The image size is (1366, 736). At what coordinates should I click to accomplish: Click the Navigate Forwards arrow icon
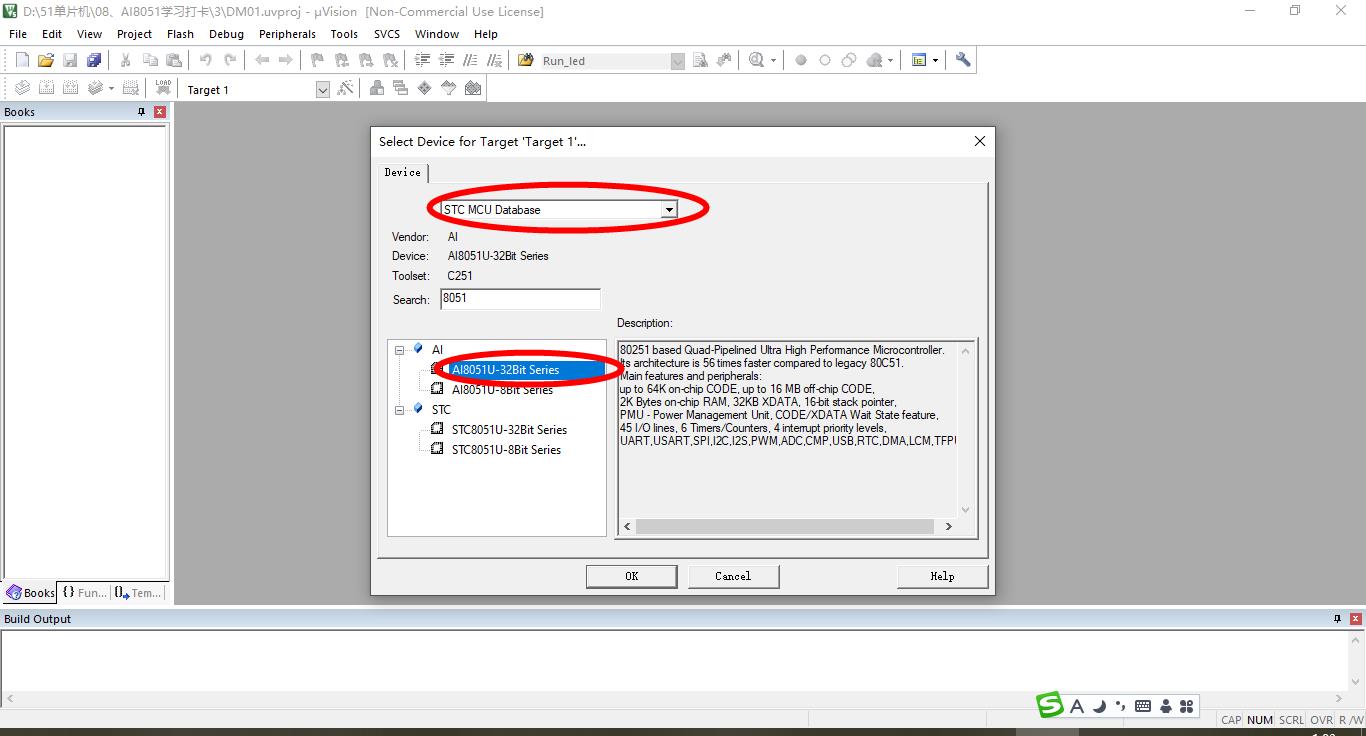point(286,60)
